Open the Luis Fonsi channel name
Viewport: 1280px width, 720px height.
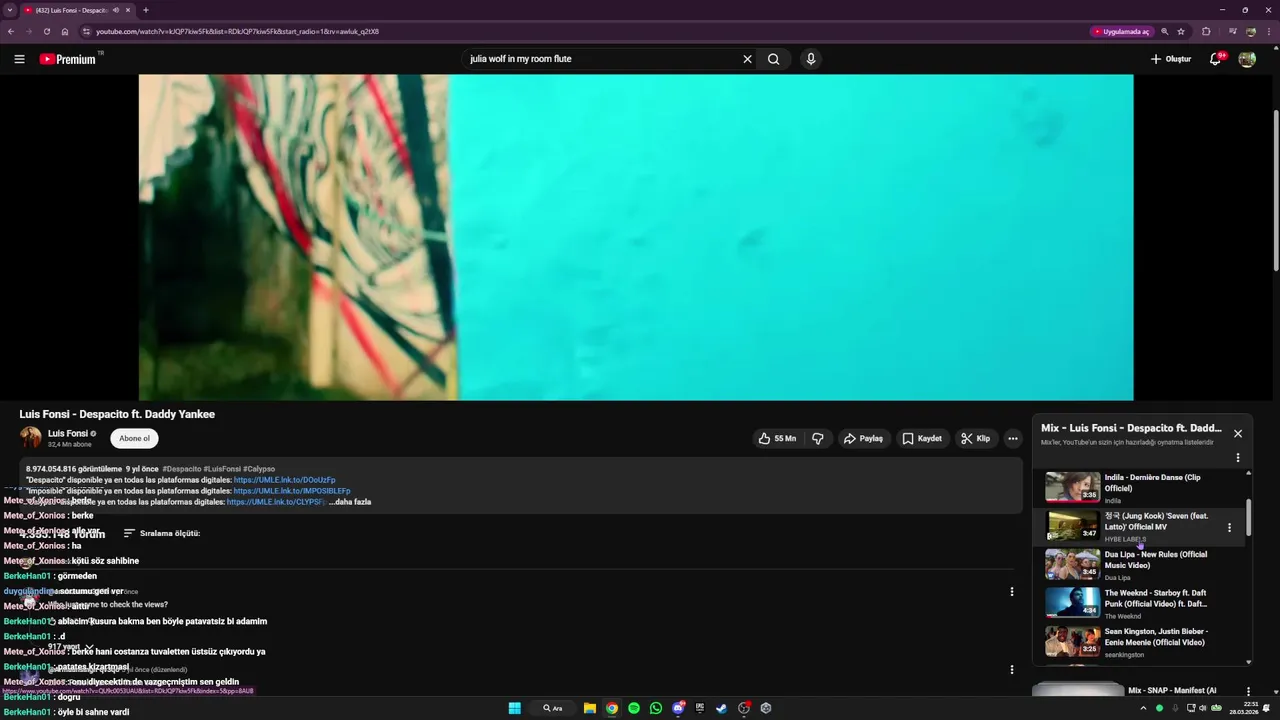click(69, 433)
